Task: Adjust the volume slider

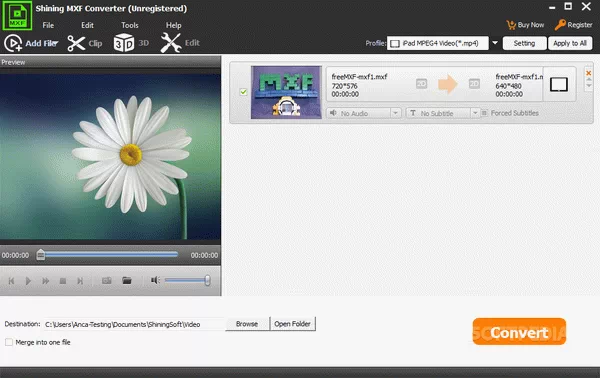Action: click(188, 280)
